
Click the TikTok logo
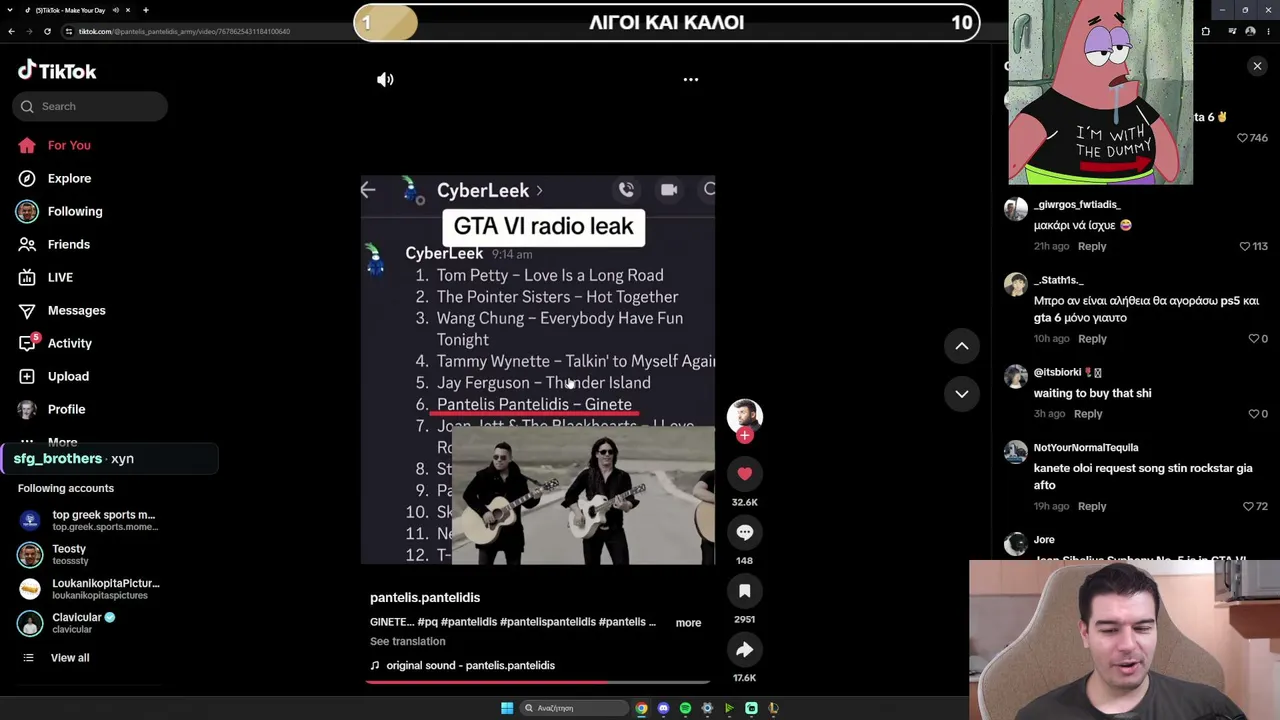[x=57, y=70]
